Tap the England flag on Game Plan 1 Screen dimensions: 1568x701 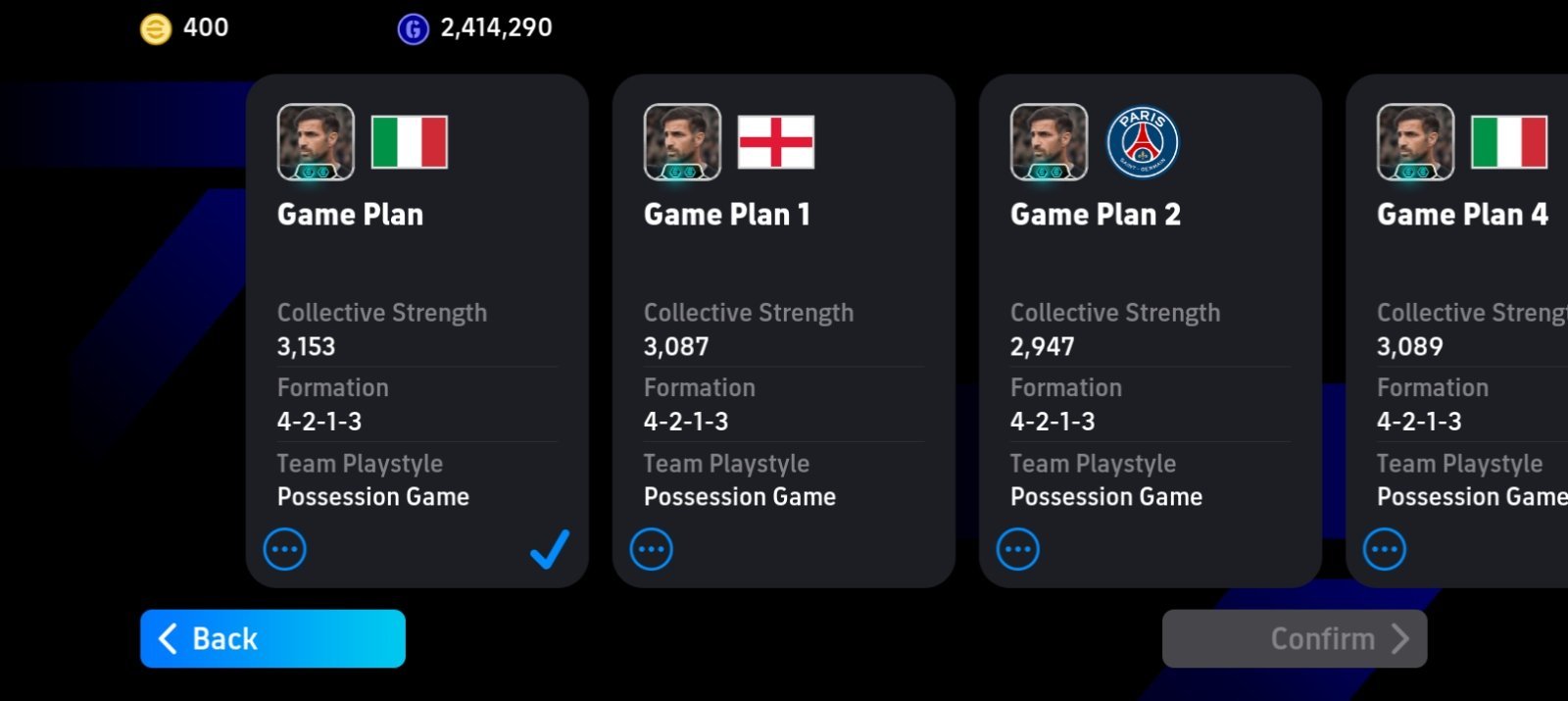coord(775,142)
